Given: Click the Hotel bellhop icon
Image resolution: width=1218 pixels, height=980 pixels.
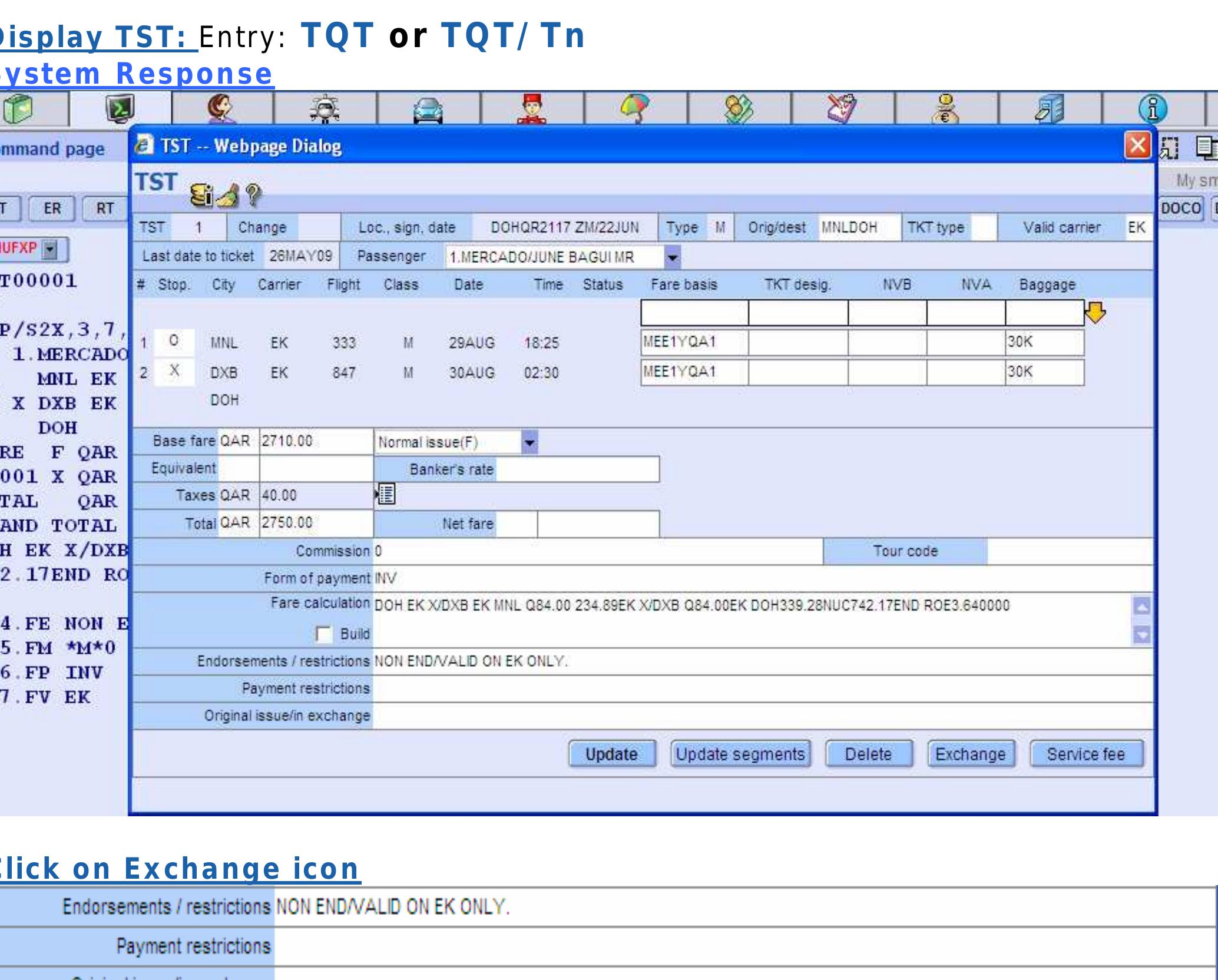Looking at the screenshot, I should point(531,110).
